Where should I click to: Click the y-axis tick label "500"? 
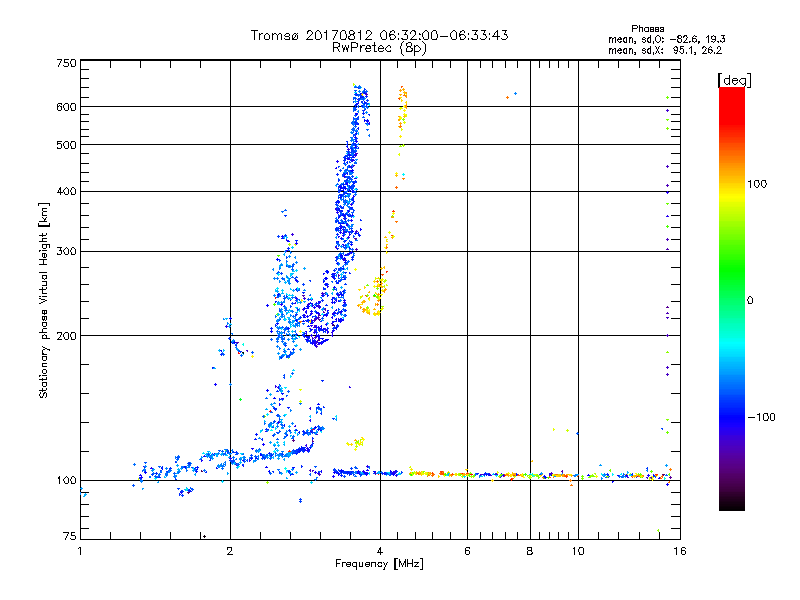pyautogui.click(x=66, y=145)
